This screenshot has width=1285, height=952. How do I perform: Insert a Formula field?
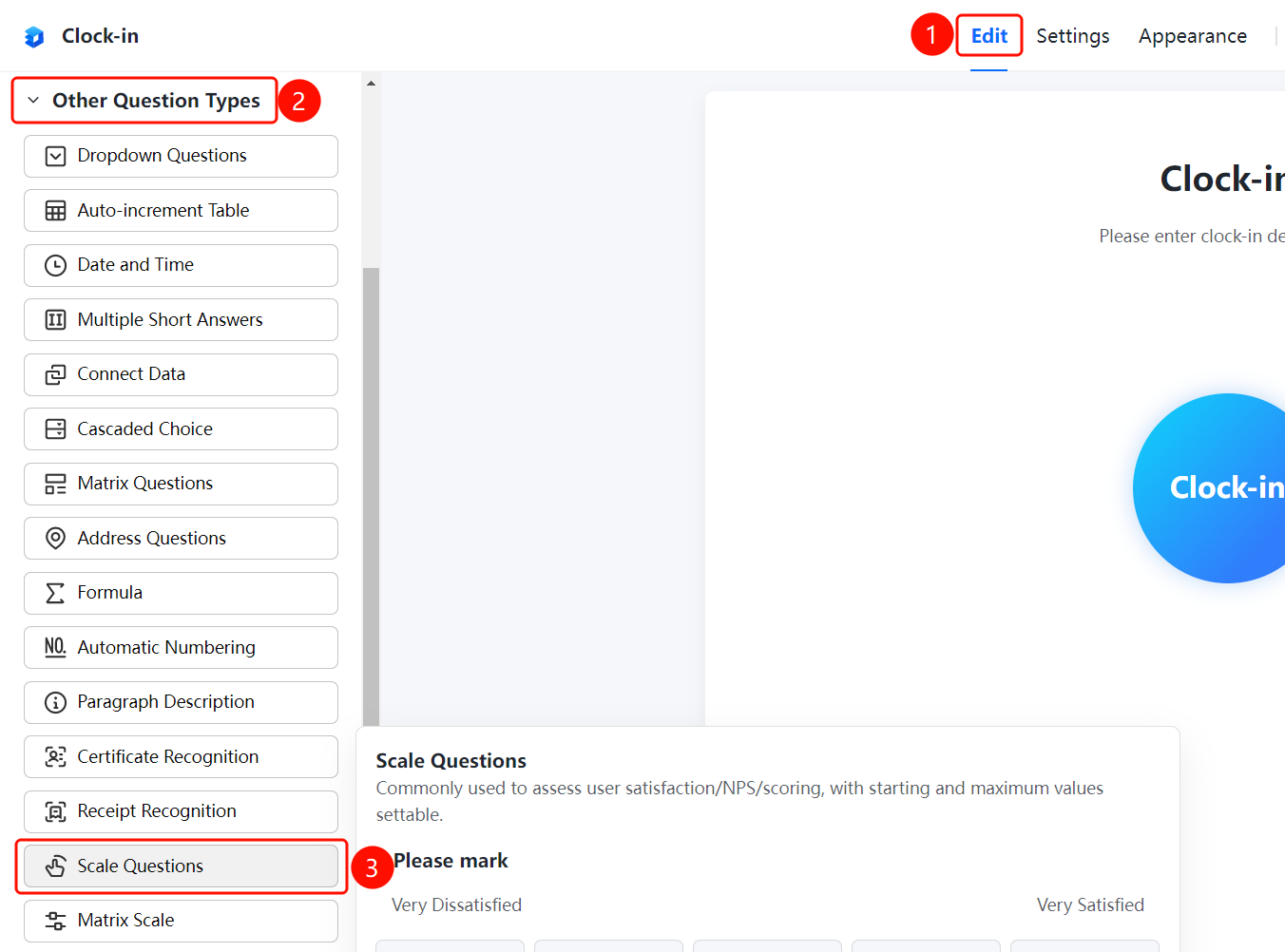pos(181,593)
